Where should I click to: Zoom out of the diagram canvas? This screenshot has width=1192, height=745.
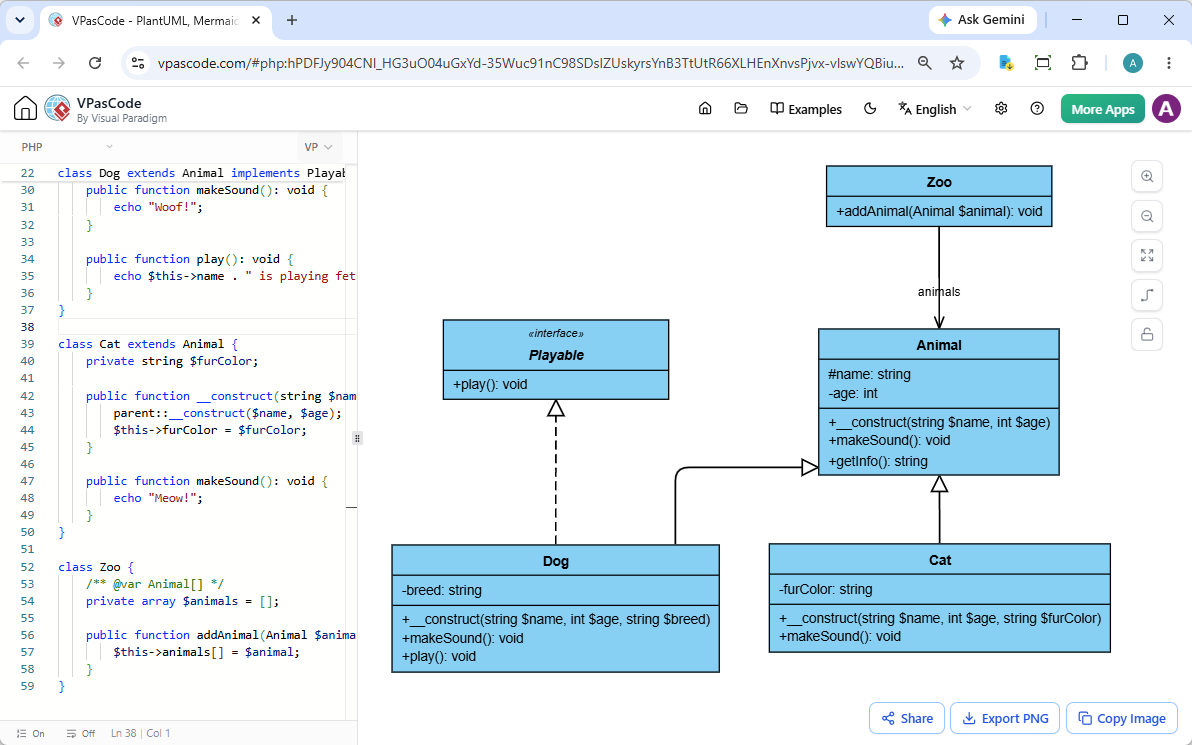click(x=1147, y=217)
